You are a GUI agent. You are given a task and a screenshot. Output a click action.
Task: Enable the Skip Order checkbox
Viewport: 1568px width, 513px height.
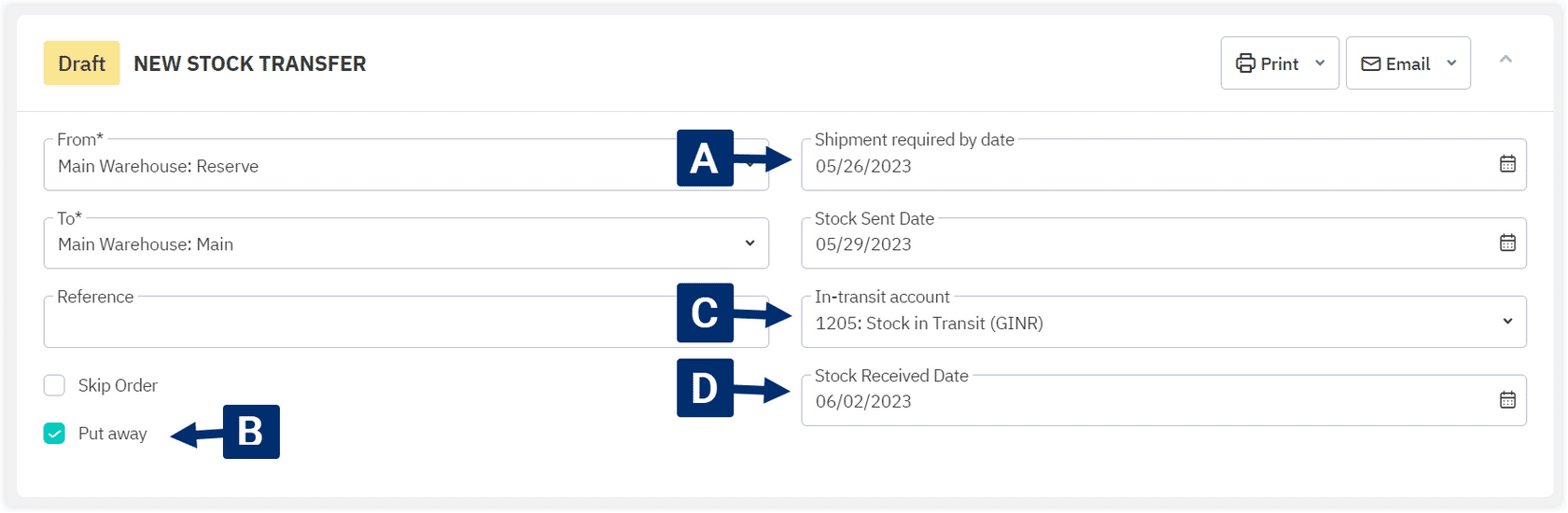54,385
